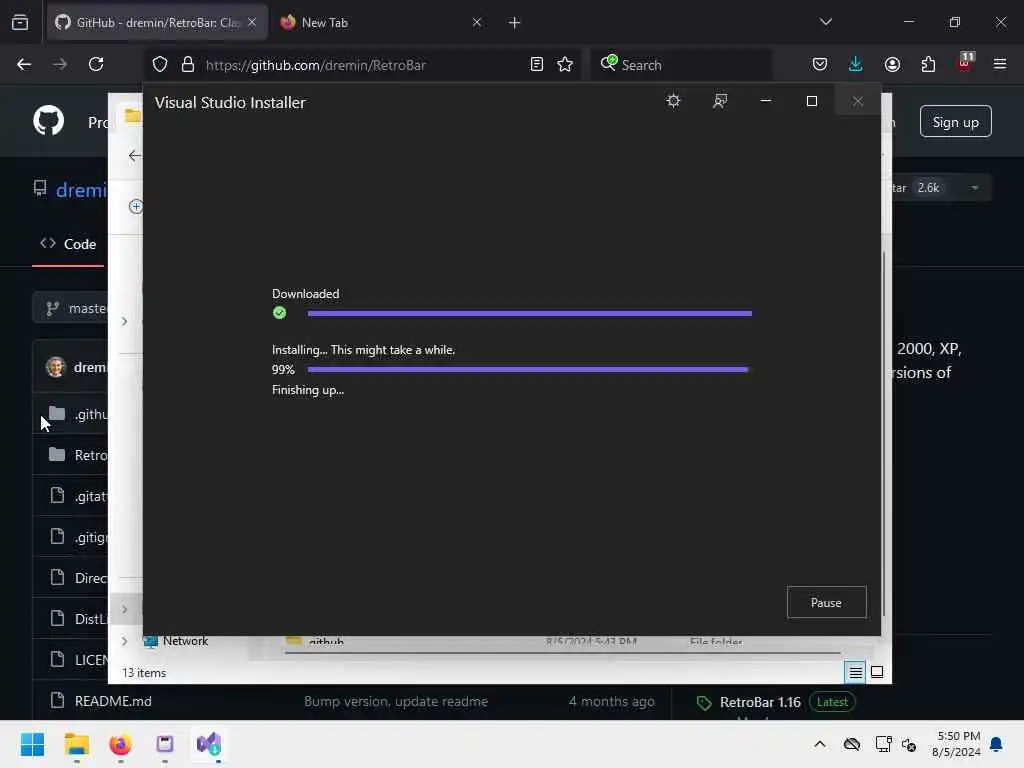
Task: Click the 13 items status text
Action: click(144, 673)
